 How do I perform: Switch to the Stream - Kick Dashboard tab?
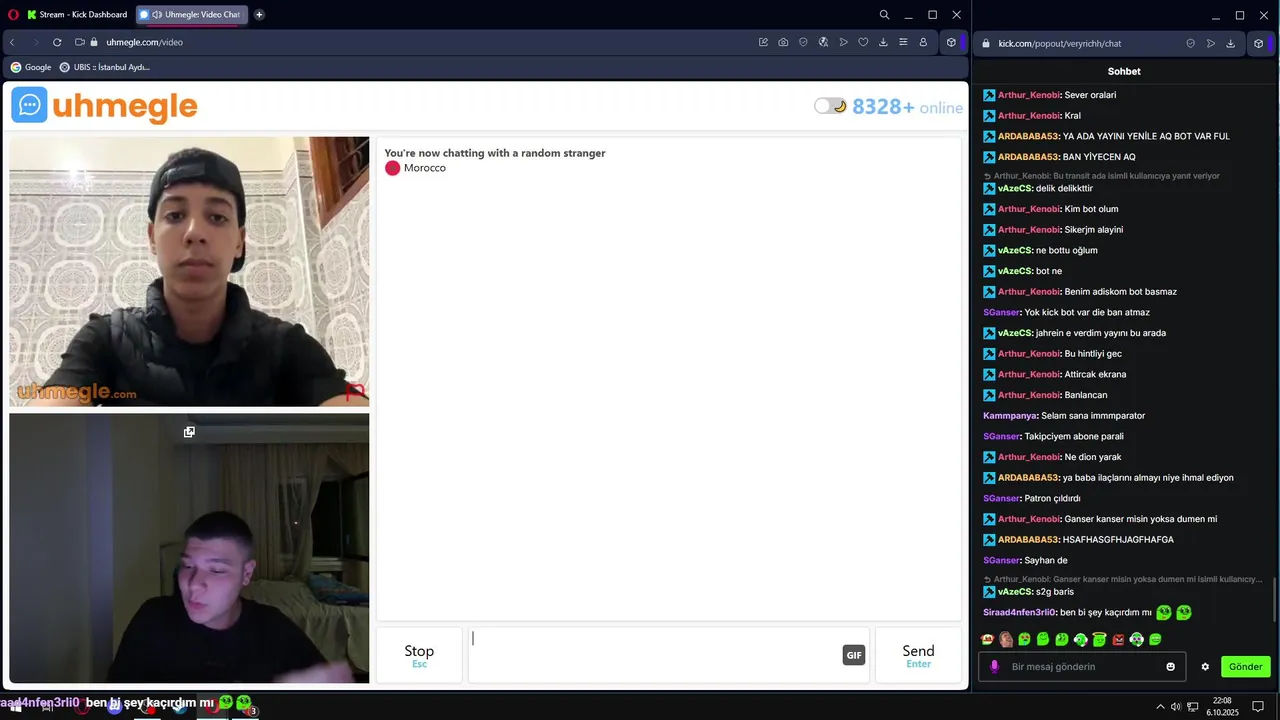(x=78, y=15)
